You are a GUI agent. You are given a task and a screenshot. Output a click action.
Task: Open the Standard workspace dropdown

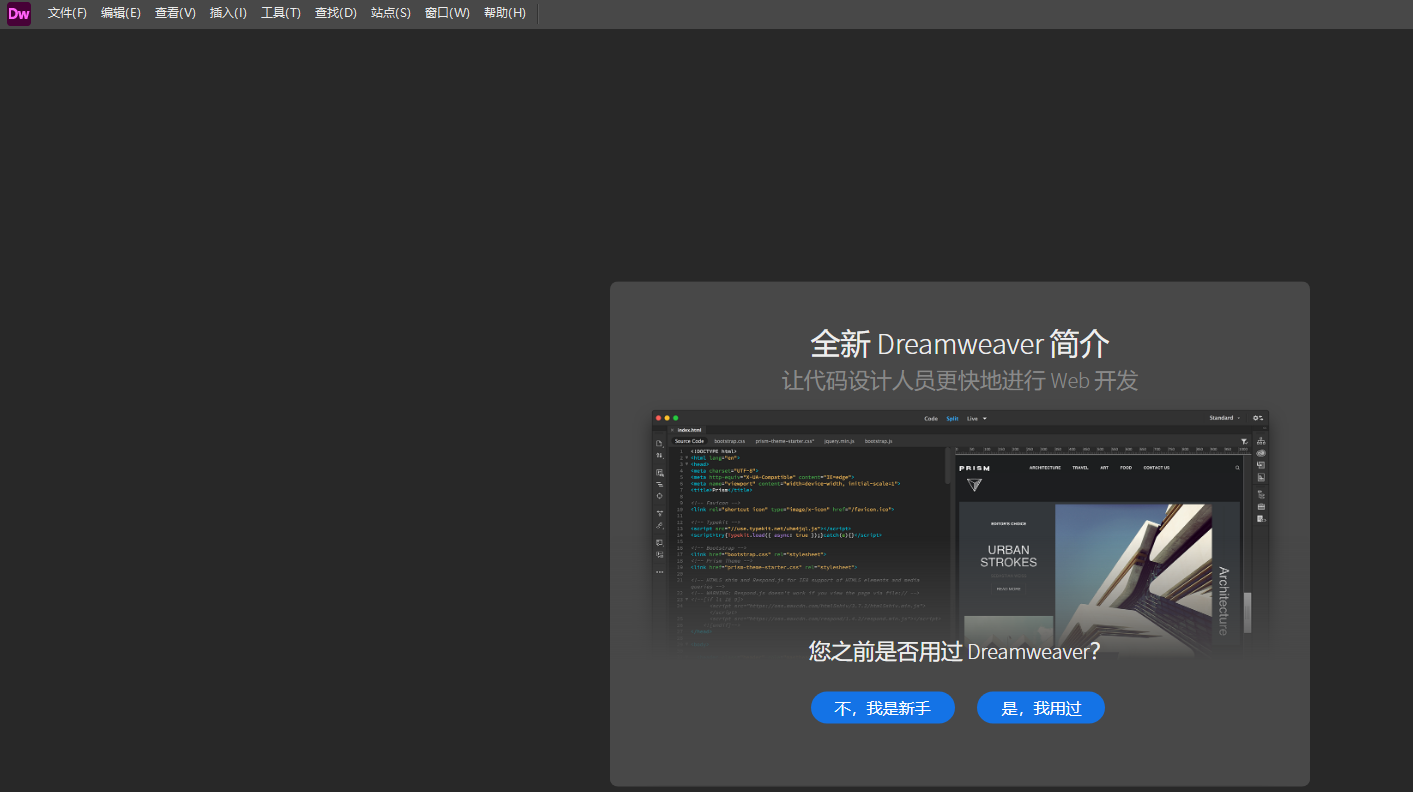(x=1222, y=418)
